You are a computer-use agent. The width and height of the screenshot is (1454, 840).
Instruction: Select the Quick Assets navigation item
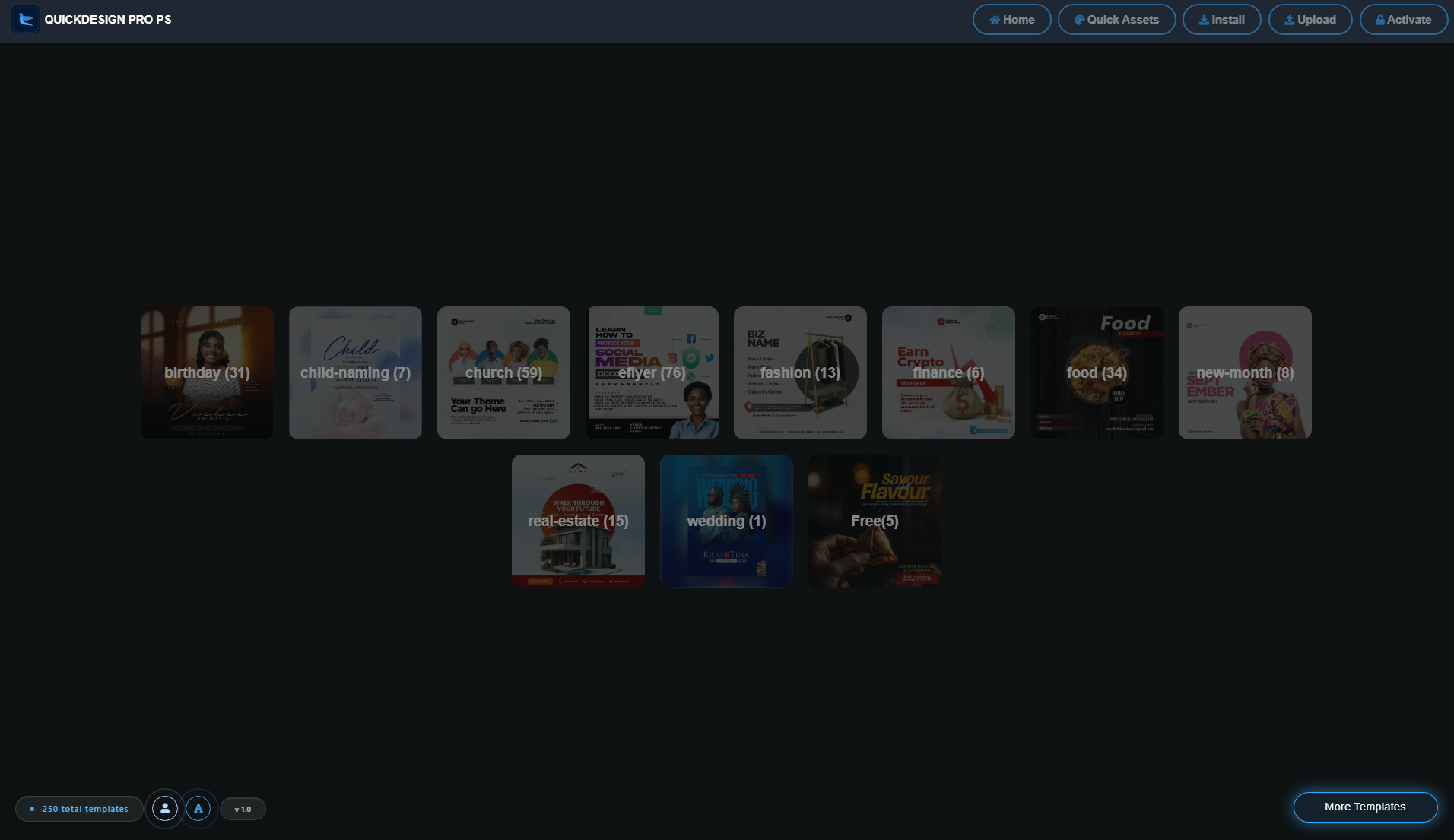pos(1116,19)
